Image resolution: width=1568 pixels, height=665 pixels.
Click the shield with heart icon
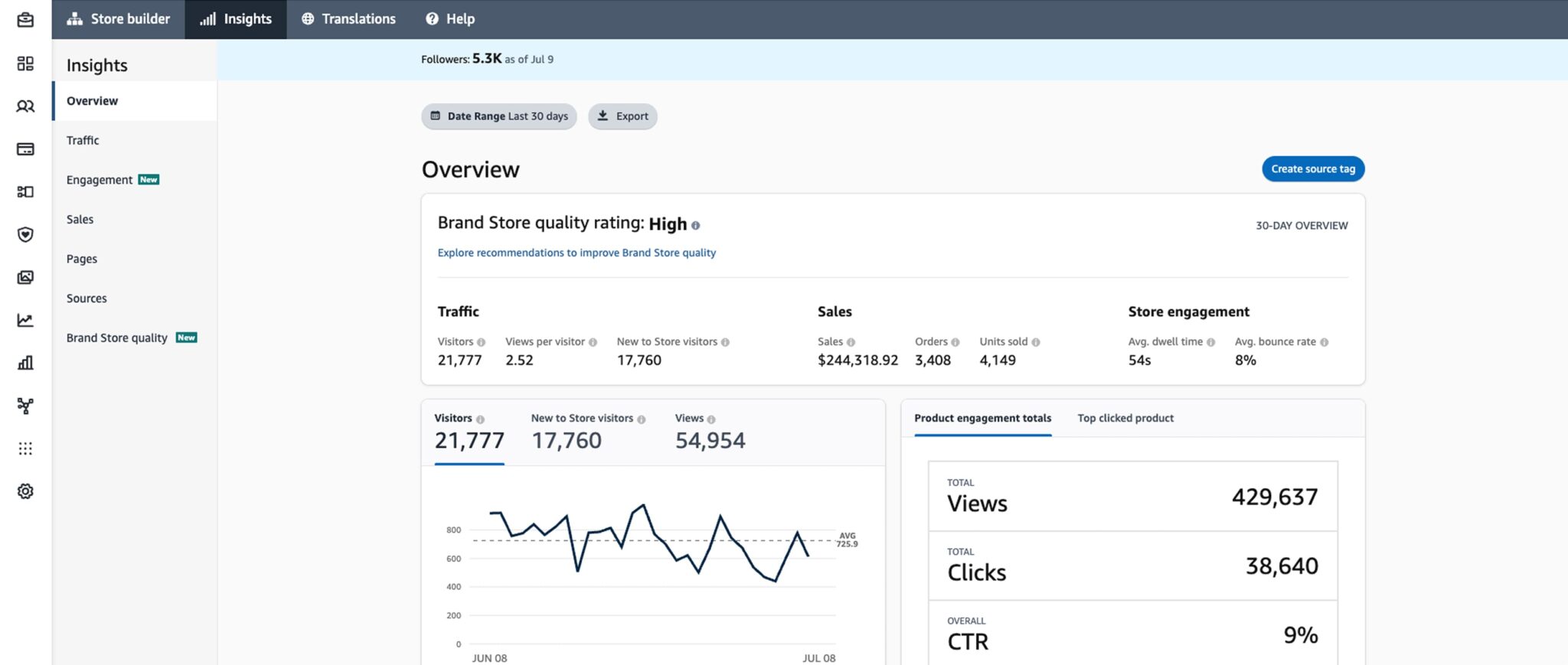pos(25,234)
